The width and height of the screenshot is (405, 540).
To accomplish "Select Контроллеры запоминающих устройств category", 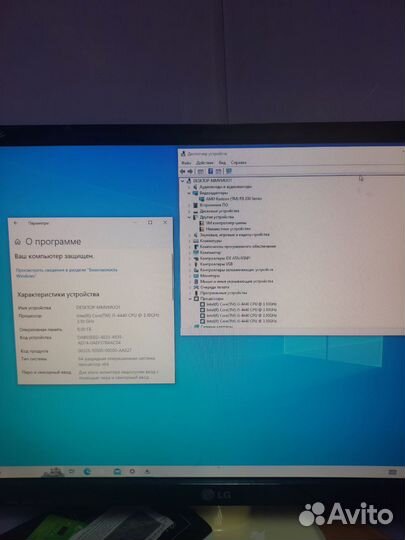I will coord(237,270).
